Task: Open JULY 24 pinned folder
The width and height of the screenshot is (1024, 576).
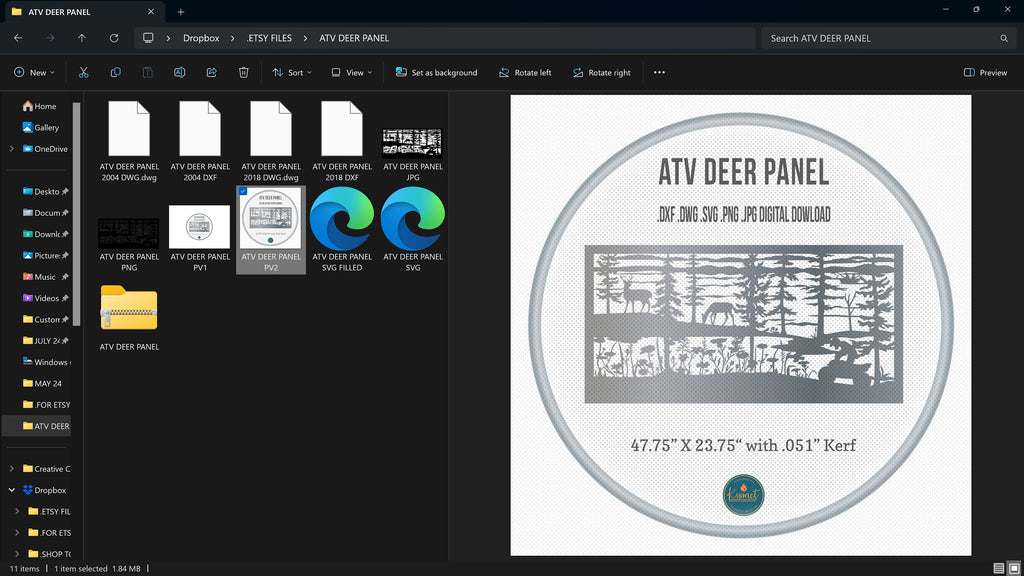Action: coord(40,341)
